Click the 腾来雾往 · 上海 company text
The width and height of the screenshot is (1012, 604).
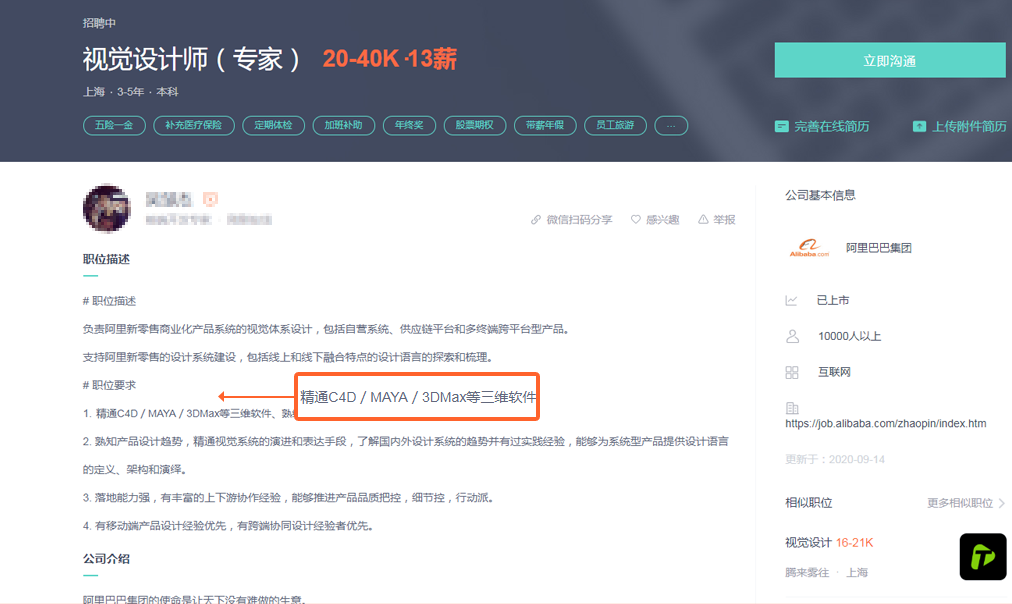827,572
